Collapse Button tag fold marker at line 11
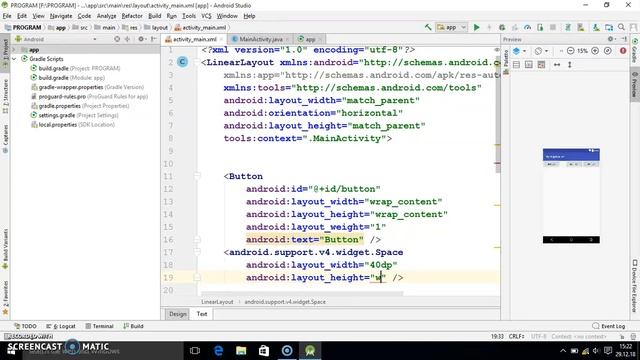The height and width of the screenshot is (360, 640). [x=197, y=176]
